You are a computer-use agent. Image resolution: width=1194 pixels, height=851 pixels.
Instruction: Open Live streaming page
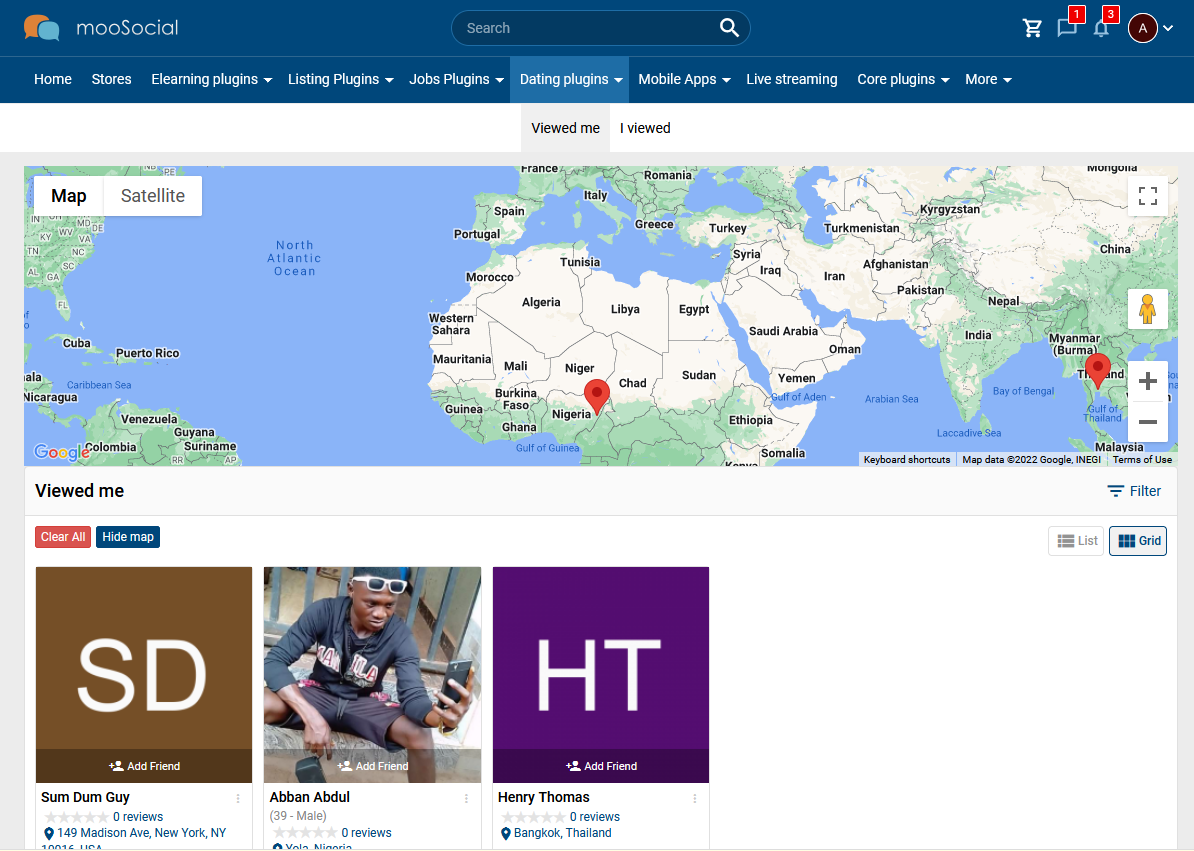(x=791, y=79)
